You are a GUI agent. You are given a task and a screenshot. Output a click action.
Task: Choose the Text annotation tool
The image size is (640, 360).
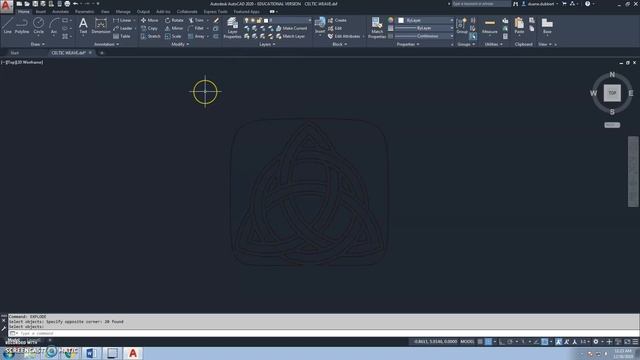(x=83, y=25)
